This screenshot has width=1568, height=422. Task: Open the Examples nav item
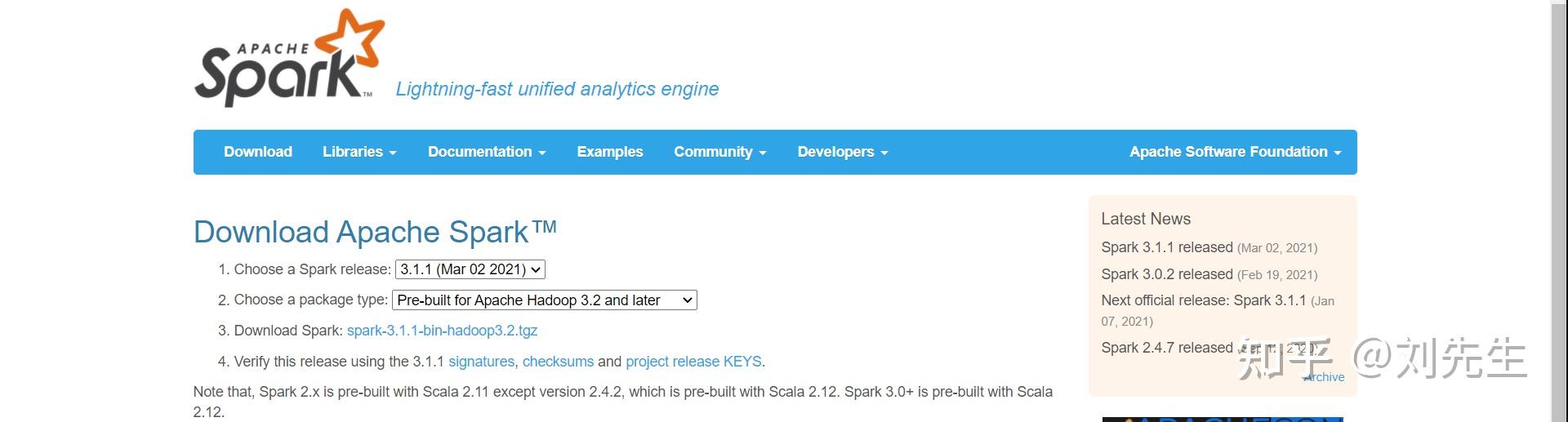(x=610, y=152)
